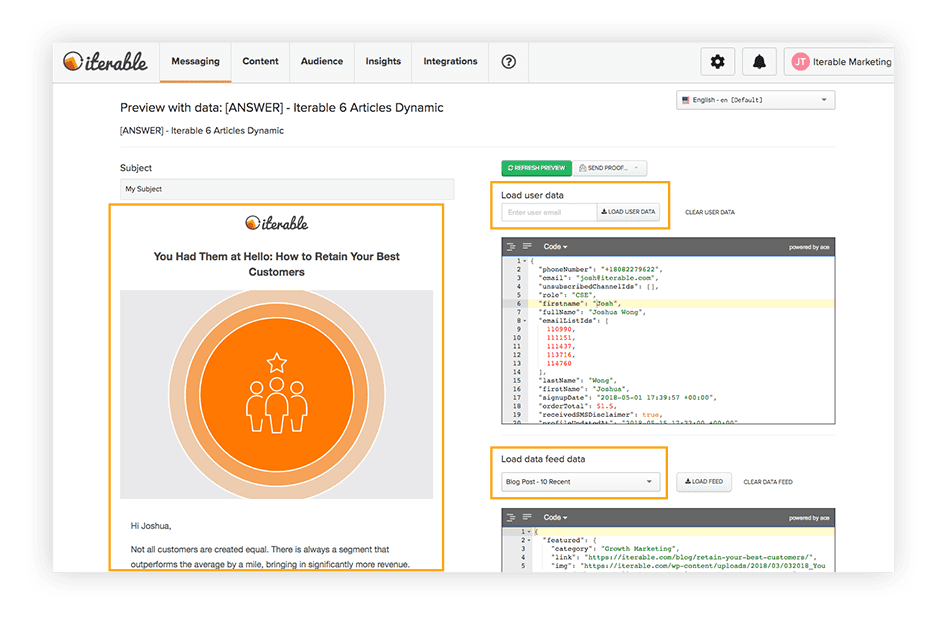Collapse line 1 fold arrow in data feed editor
Image resolution: width=947 pixels, height=622 pixels.
coord(529,531)
